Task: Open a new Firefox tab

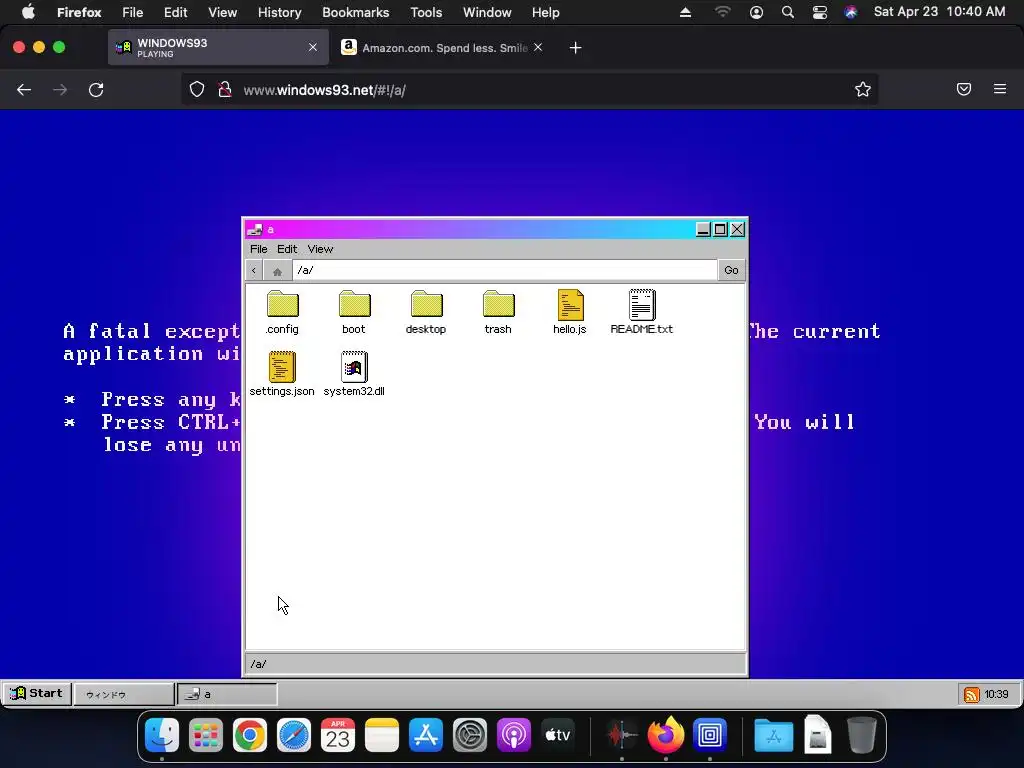Action: tap(575, 48)
